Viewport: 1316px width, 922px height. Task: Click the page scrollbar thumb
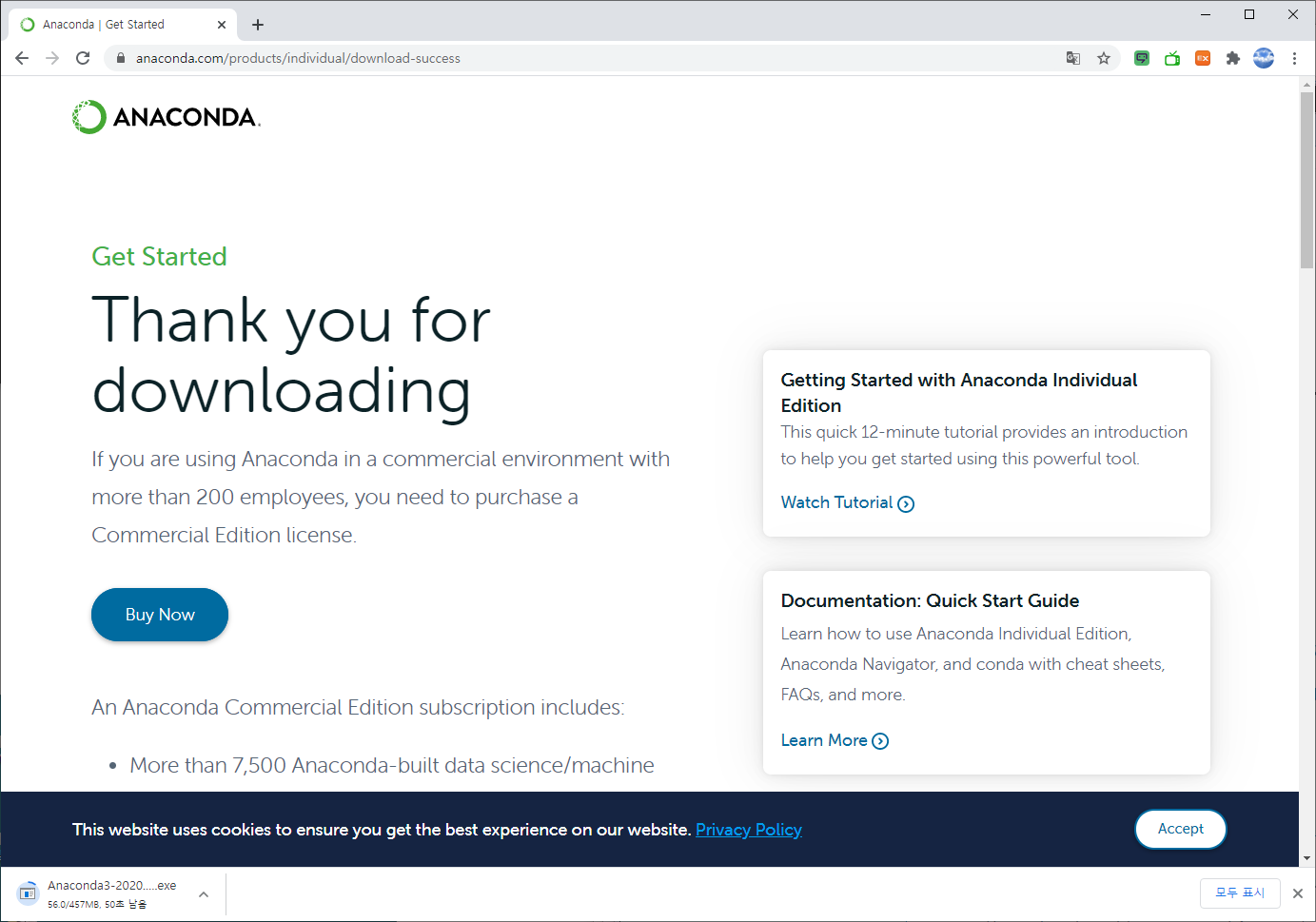[x=1306, y=181]
